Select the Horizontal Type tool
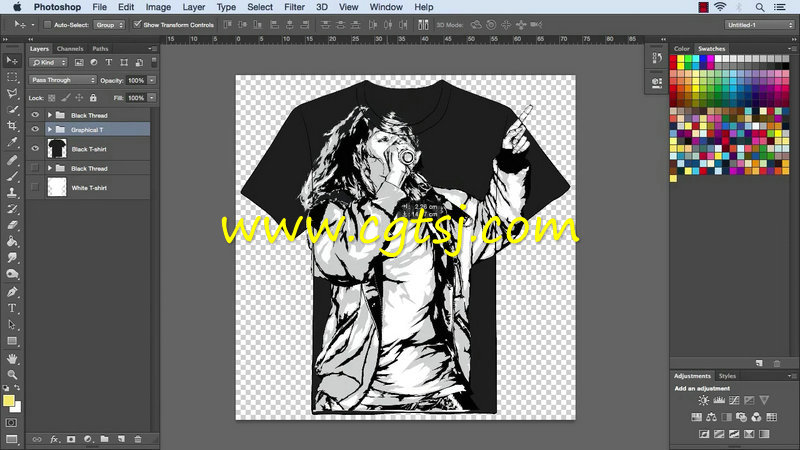 [12, 308]
